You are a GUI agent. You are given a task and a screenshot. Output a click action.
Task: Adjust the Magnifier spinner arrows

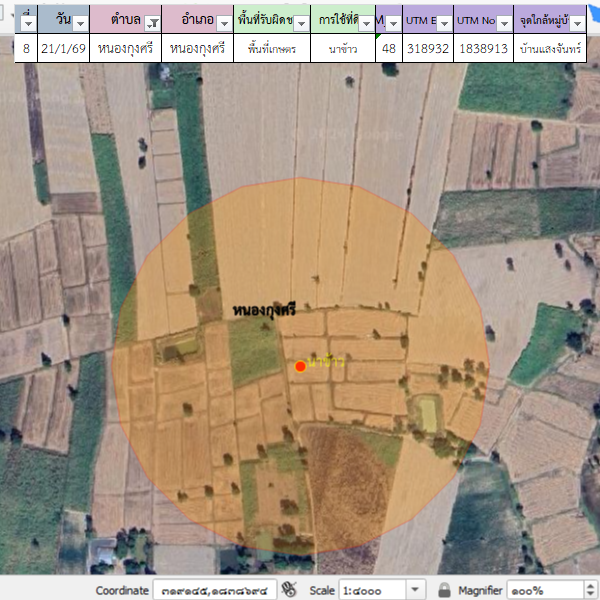click(x=584, y=590)
